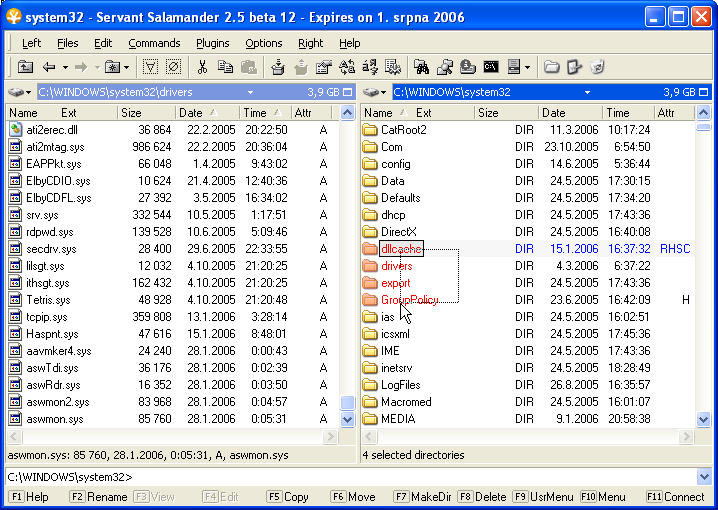Click left panel scroll down arrow
Image resolution: width=718 pixels, height=510 pixels.
pos(348,419)
